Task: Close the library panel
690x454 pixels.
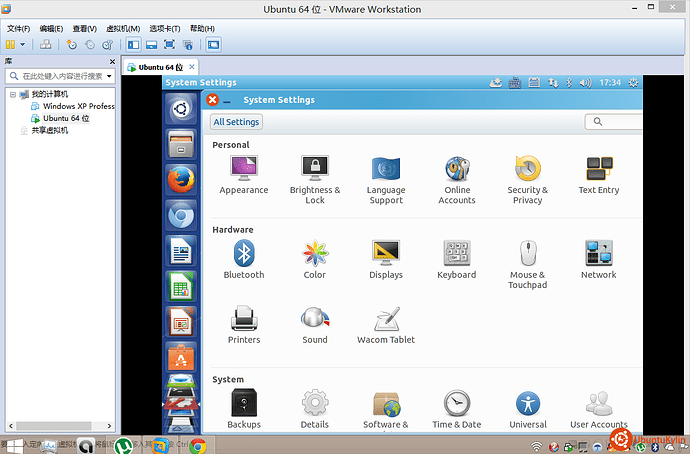Action: coord(112,62)
